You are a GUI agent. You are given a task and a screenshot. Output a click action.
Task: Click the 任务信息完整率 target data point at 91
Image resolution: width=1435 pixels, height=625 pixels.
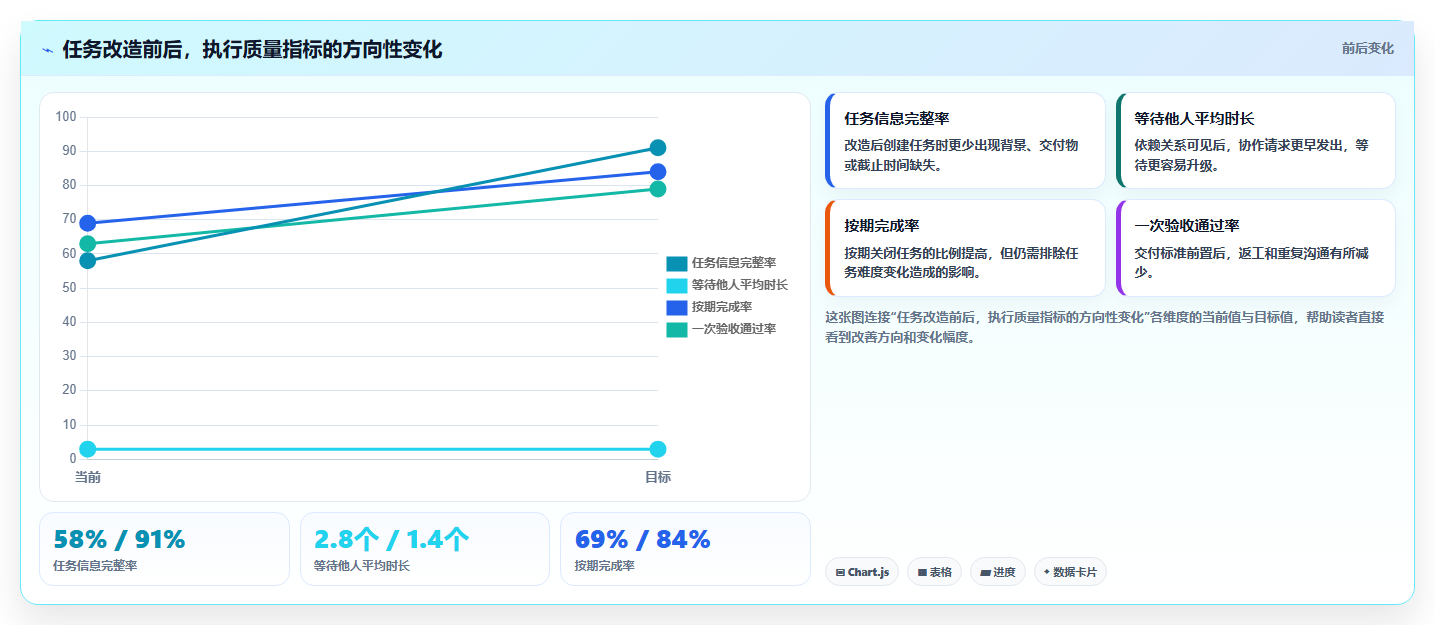[x=658, y=148]
